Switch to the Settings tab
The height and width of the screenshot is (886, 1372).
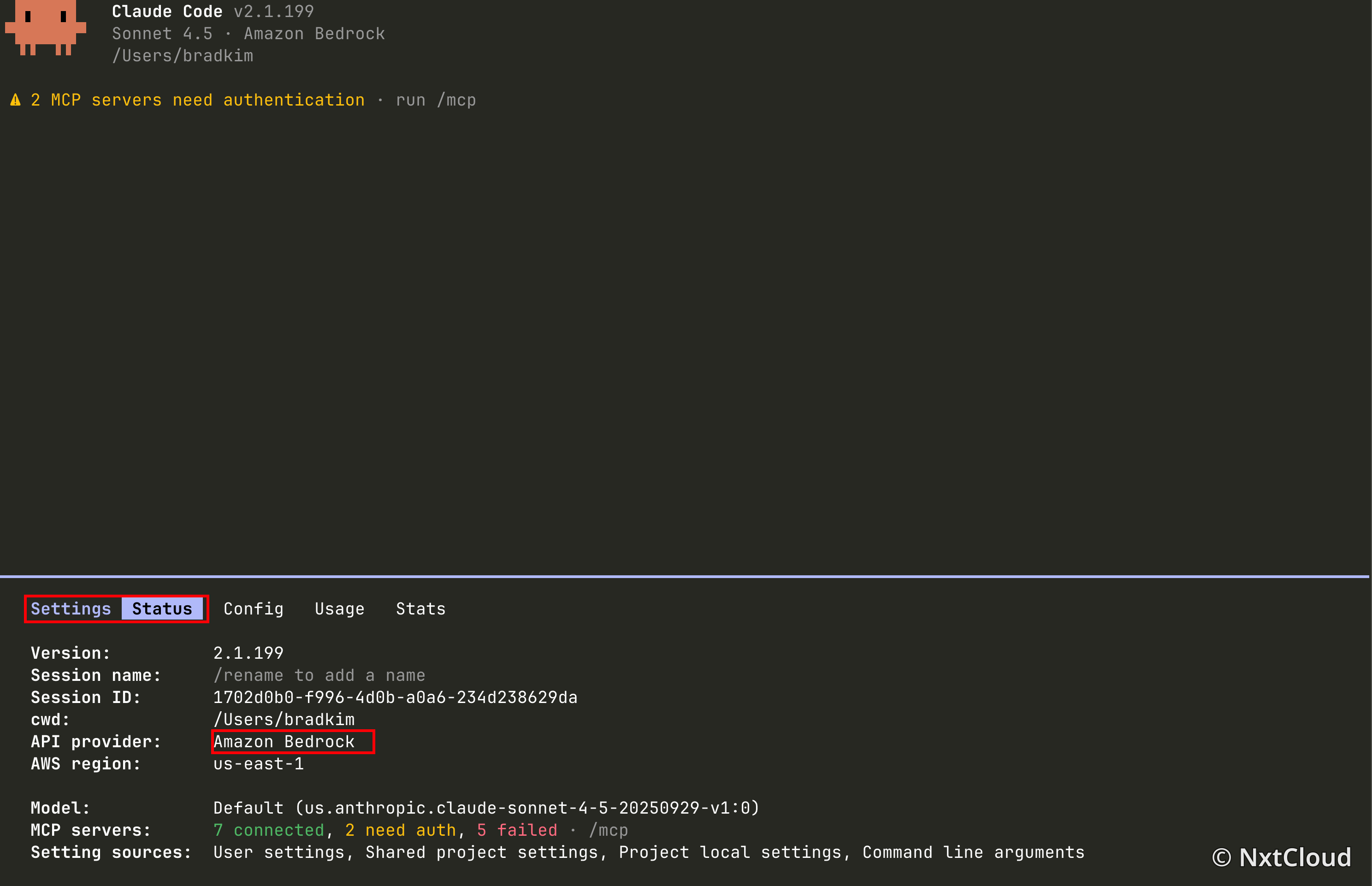pyautogui.click(x=71, y=608)
